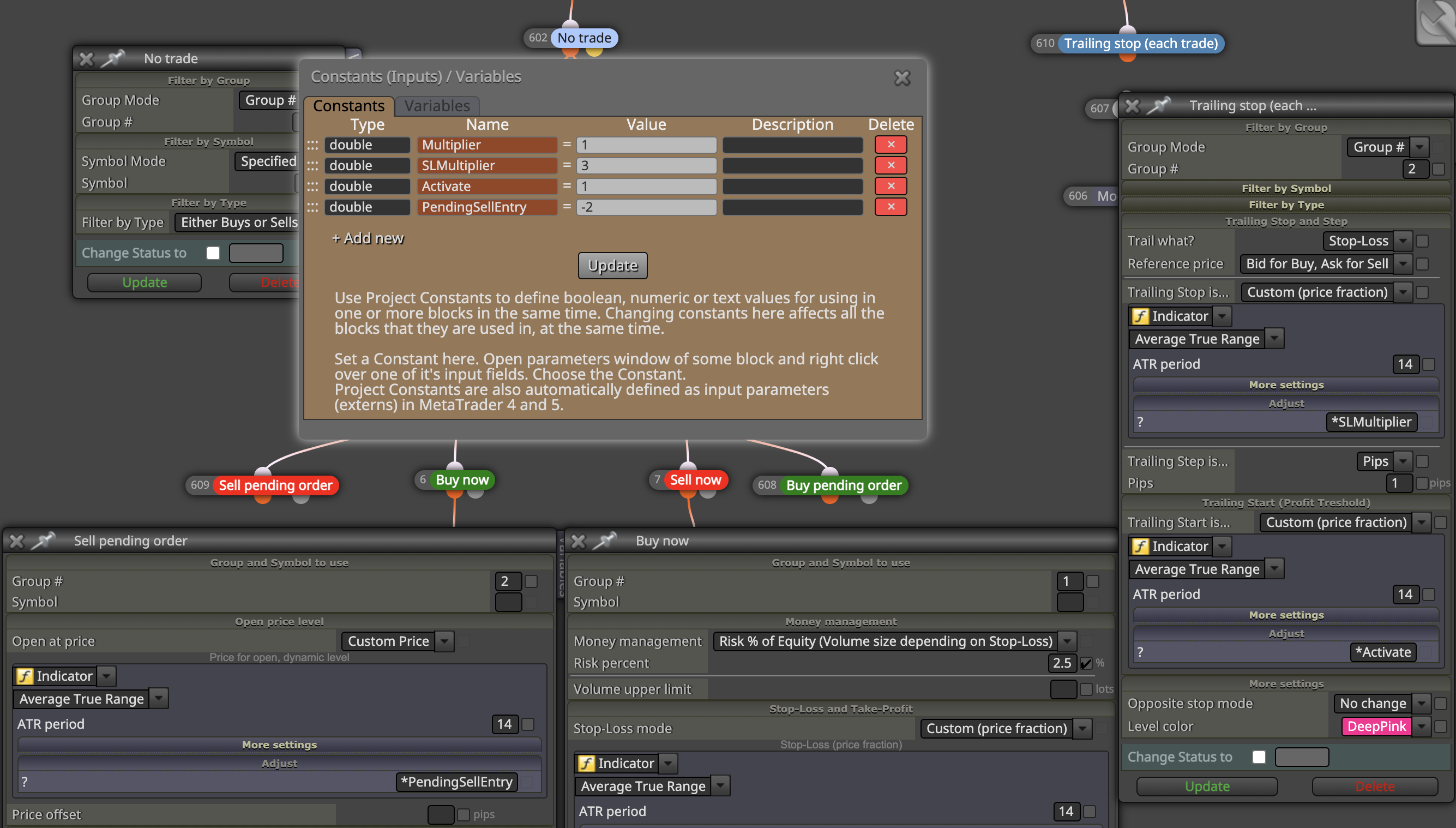The image size is (1456, 828).
Task: Pin the No trade panel
Action: [112, 58]
